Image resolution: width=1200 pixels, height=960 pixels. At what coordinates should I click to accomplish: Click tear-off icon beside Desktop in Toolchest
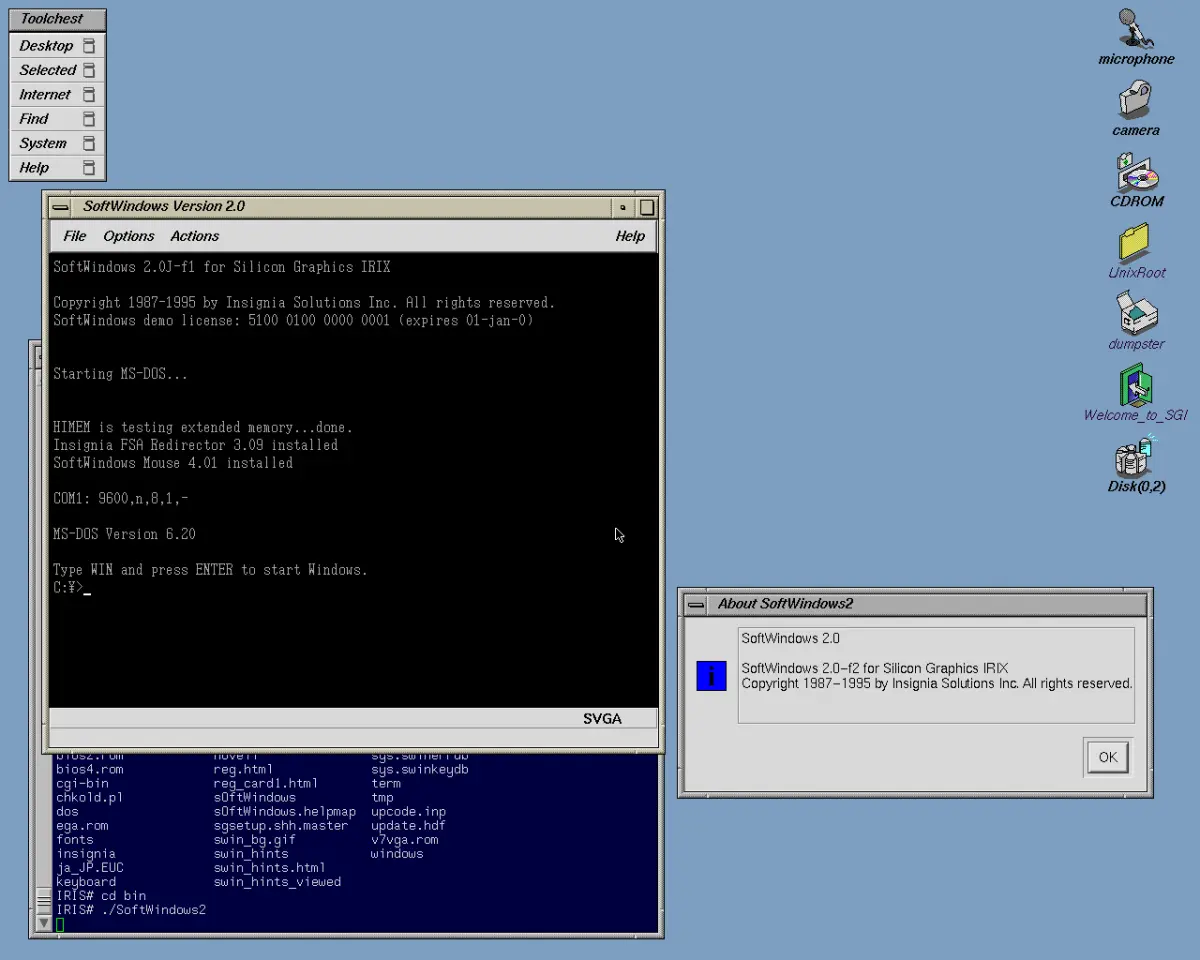click(x=89, y=46)
